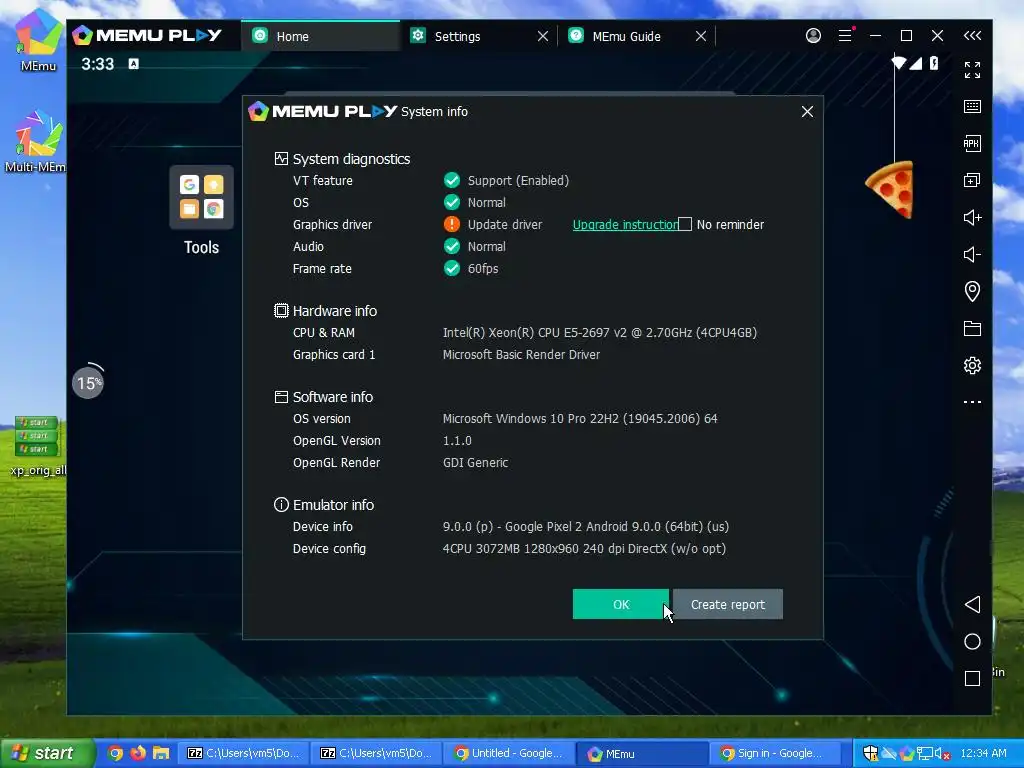Click the 15% floating progress bubble

tap(88, 382)
